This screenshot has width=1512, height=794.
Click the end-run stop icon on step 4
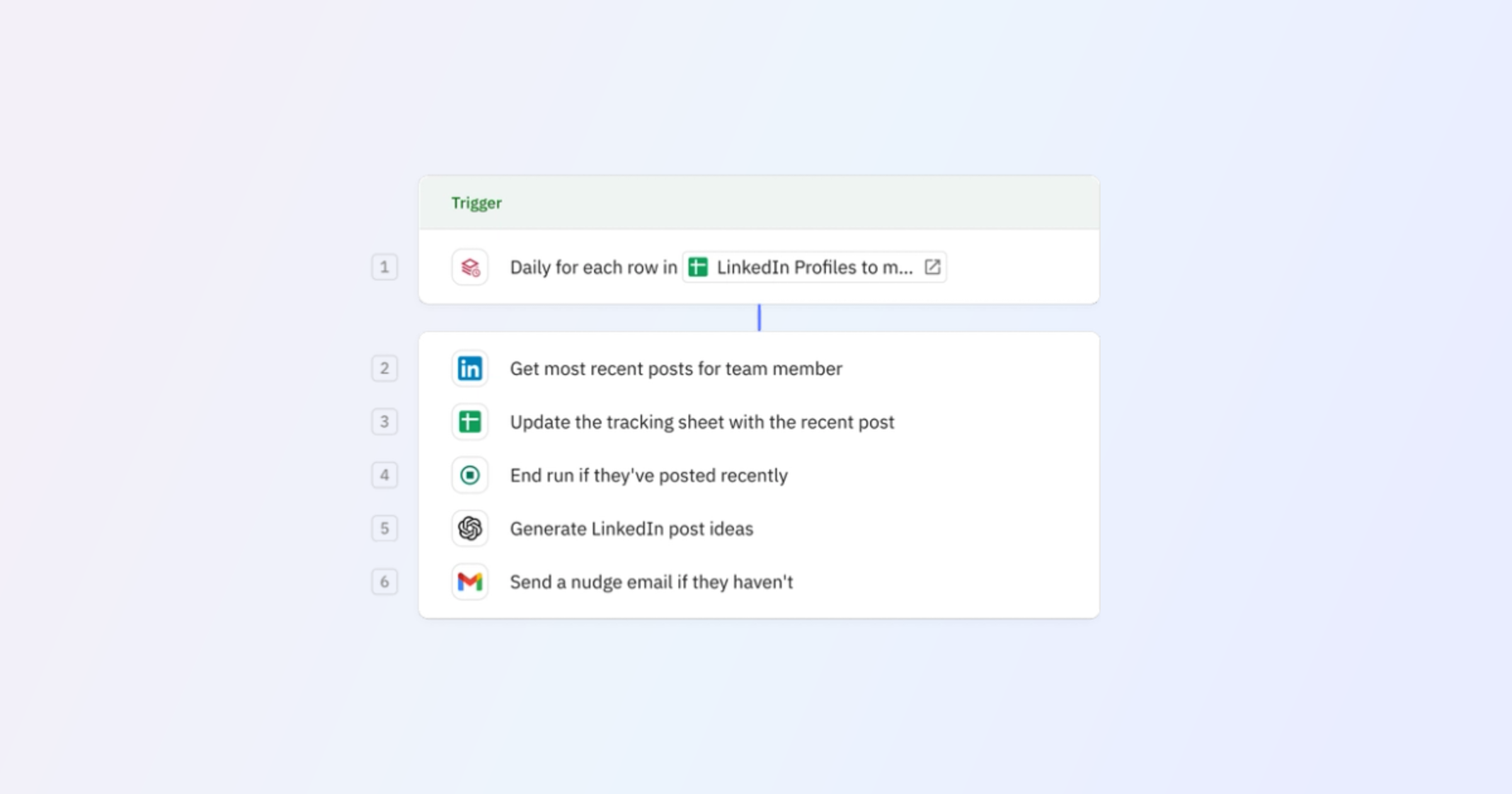[470, 475]
